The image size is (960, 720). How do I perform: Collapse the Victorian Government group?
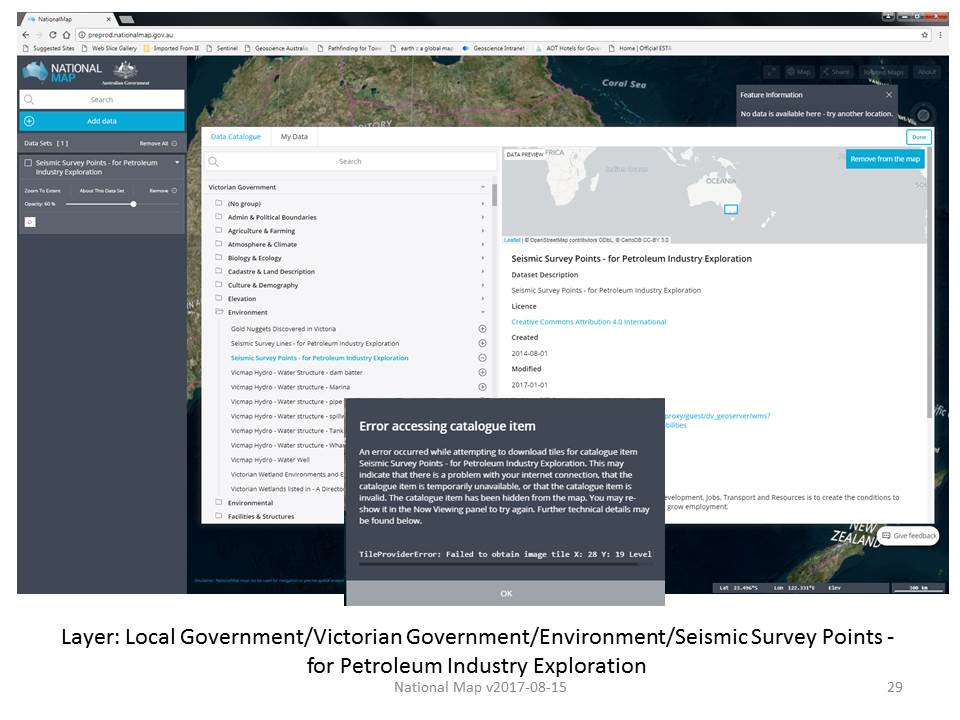click(483, 187)
